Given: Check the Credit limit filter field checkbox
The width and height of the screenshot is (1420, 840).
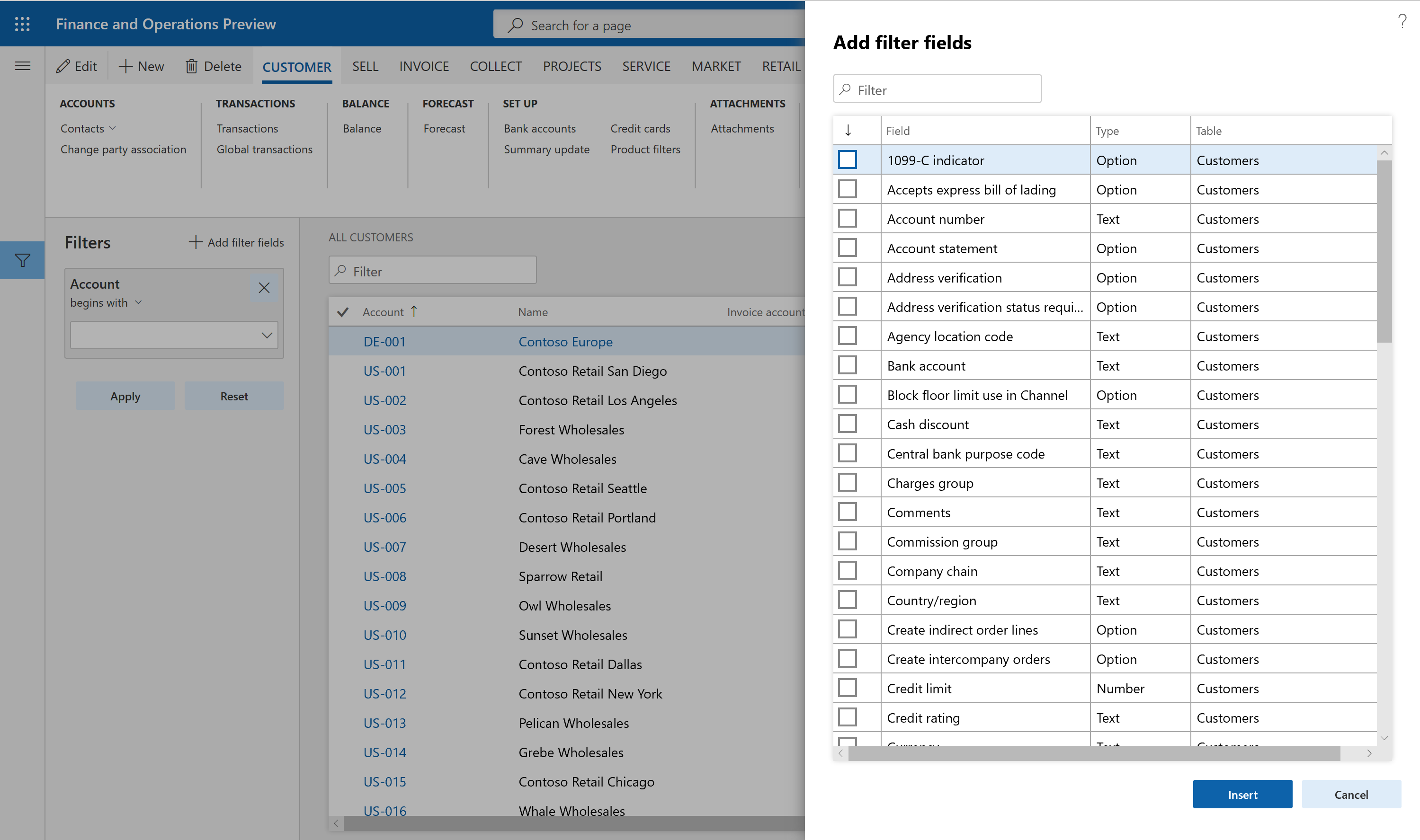Looking at the screenshot, I should pos(848,688).
